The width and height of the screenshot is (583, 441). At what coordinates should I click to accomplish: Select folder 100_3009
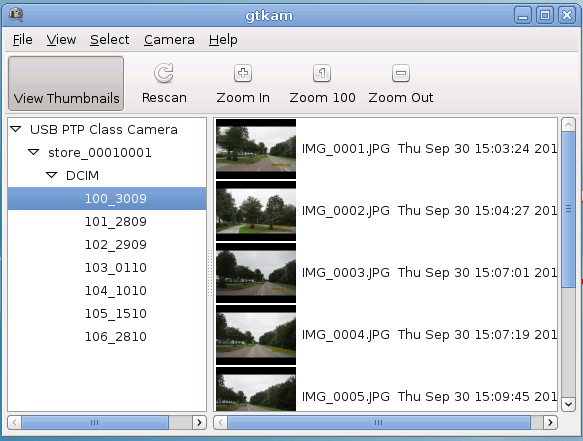pyautogui.click(x=107, y=199)
